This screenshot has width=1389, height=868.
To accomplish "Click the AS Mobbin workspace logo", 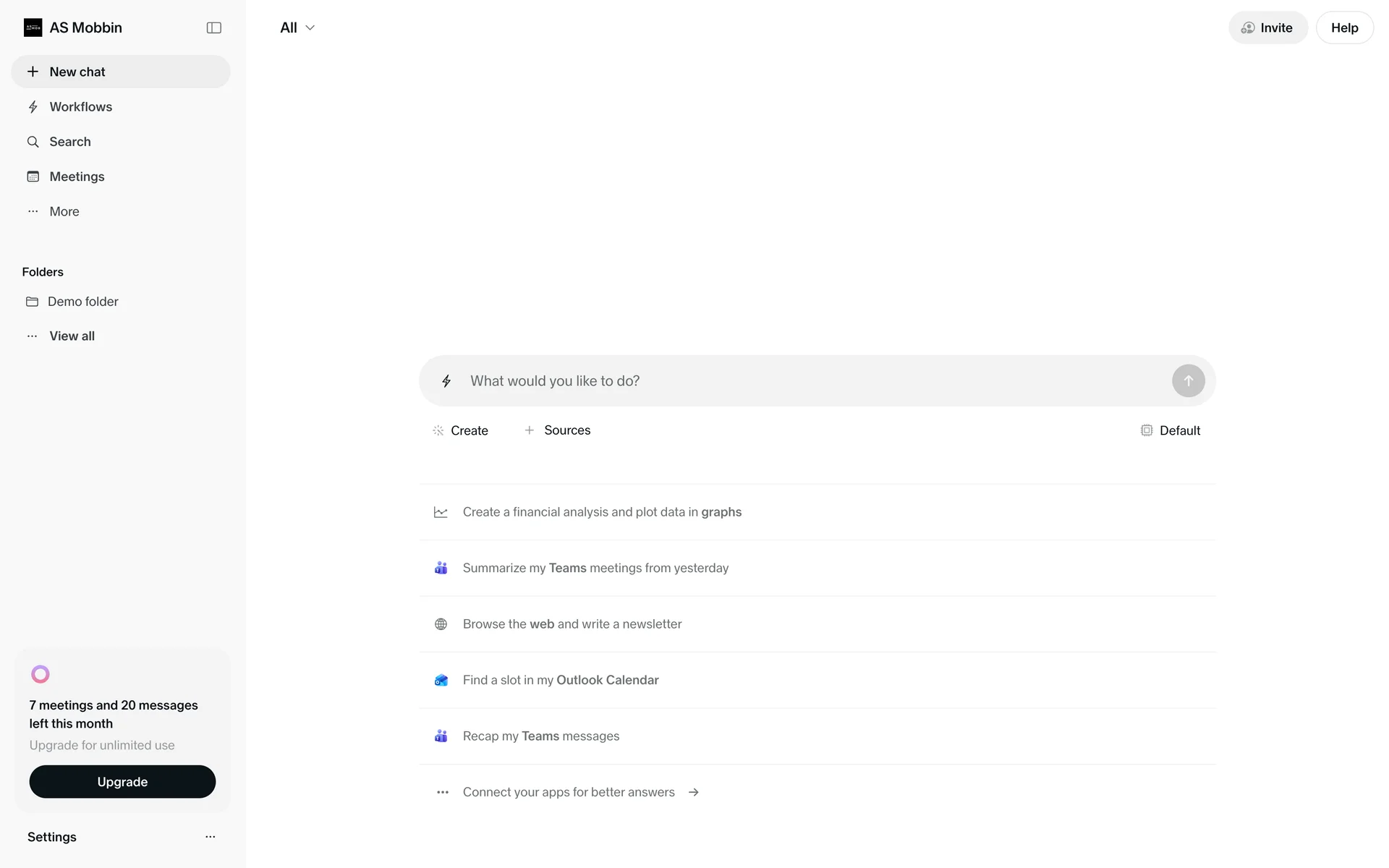I will coord(33,27).
